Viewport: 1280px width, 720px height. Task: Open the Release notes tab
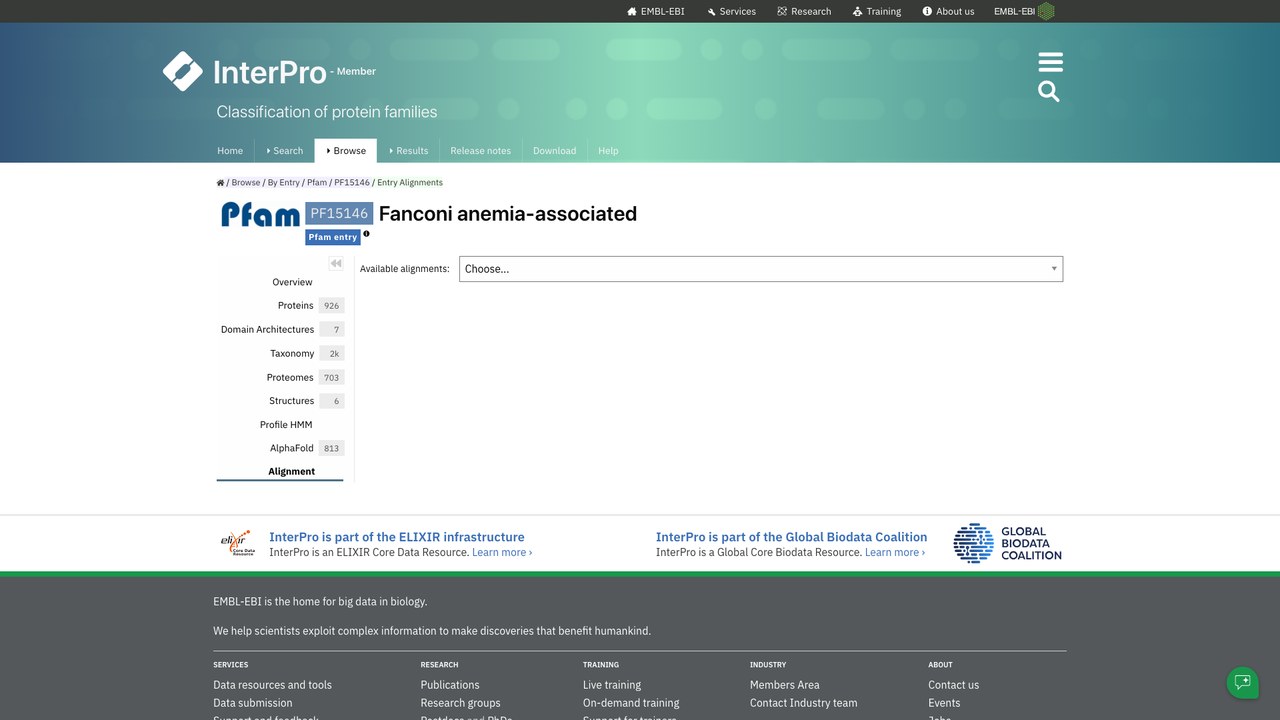(x=480, y=151)
